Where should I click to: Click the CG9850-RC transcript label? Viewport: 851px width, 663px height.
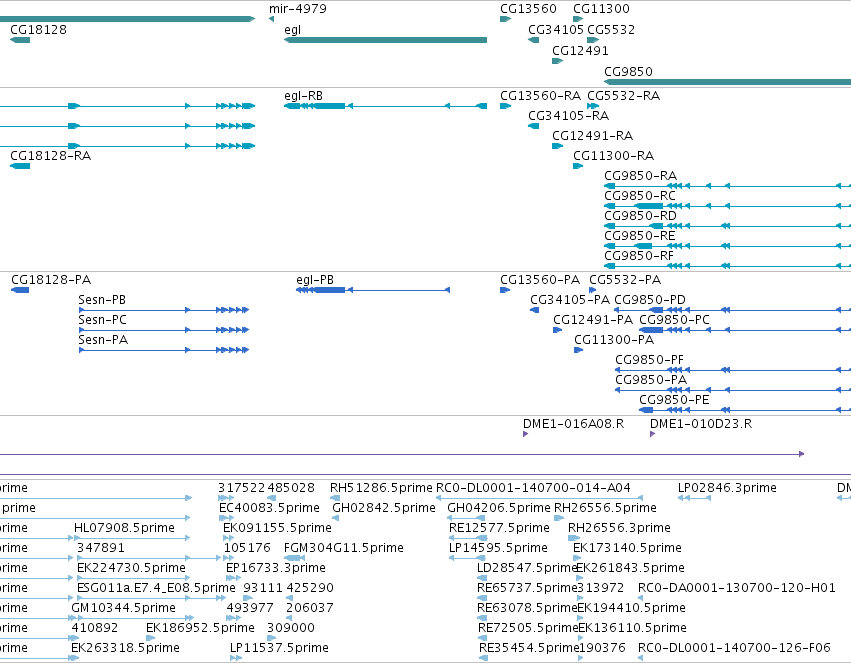tap(640, 196)
